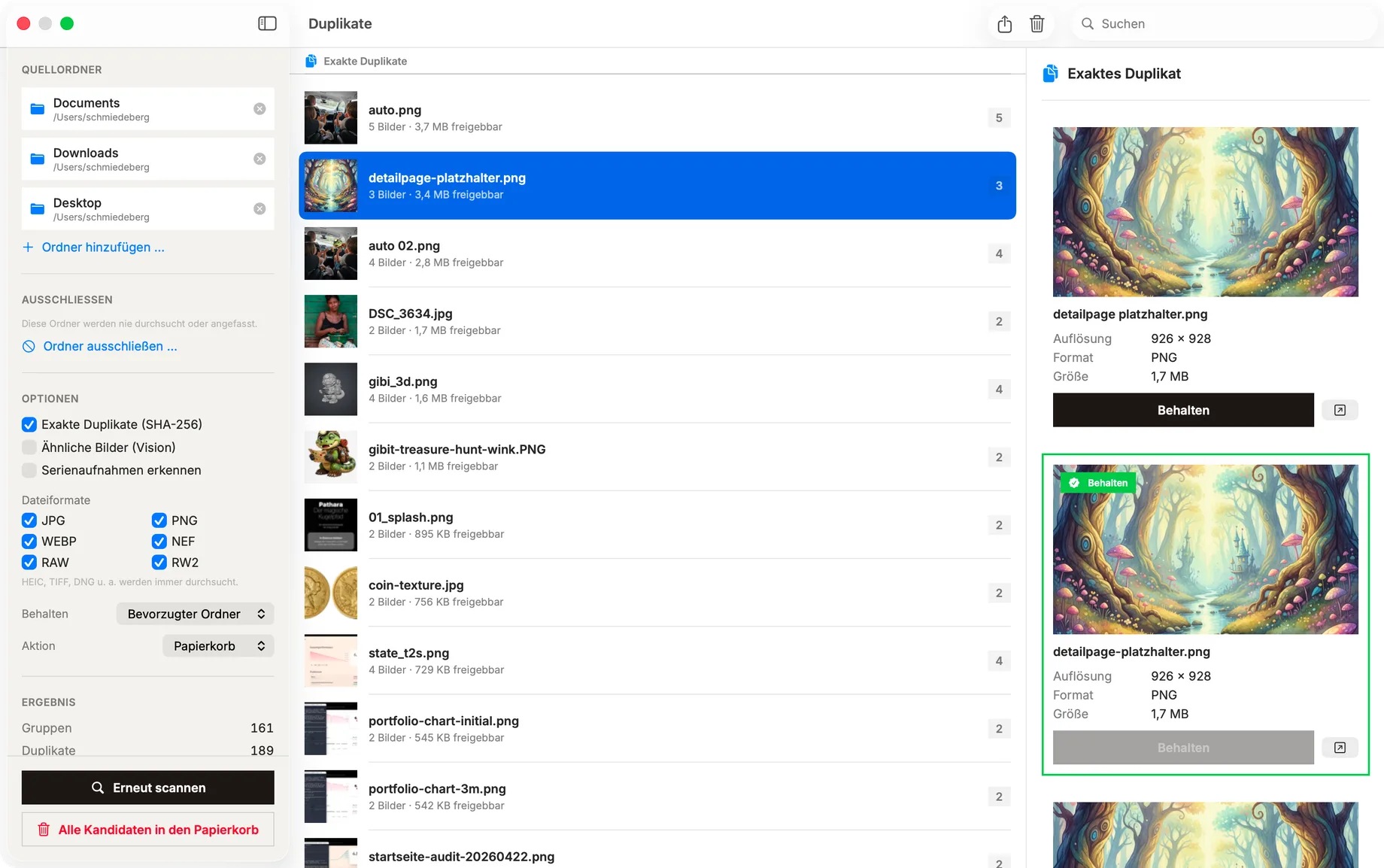Click Alle Kandidaten in den Papierkorb

tap(148, 830)
